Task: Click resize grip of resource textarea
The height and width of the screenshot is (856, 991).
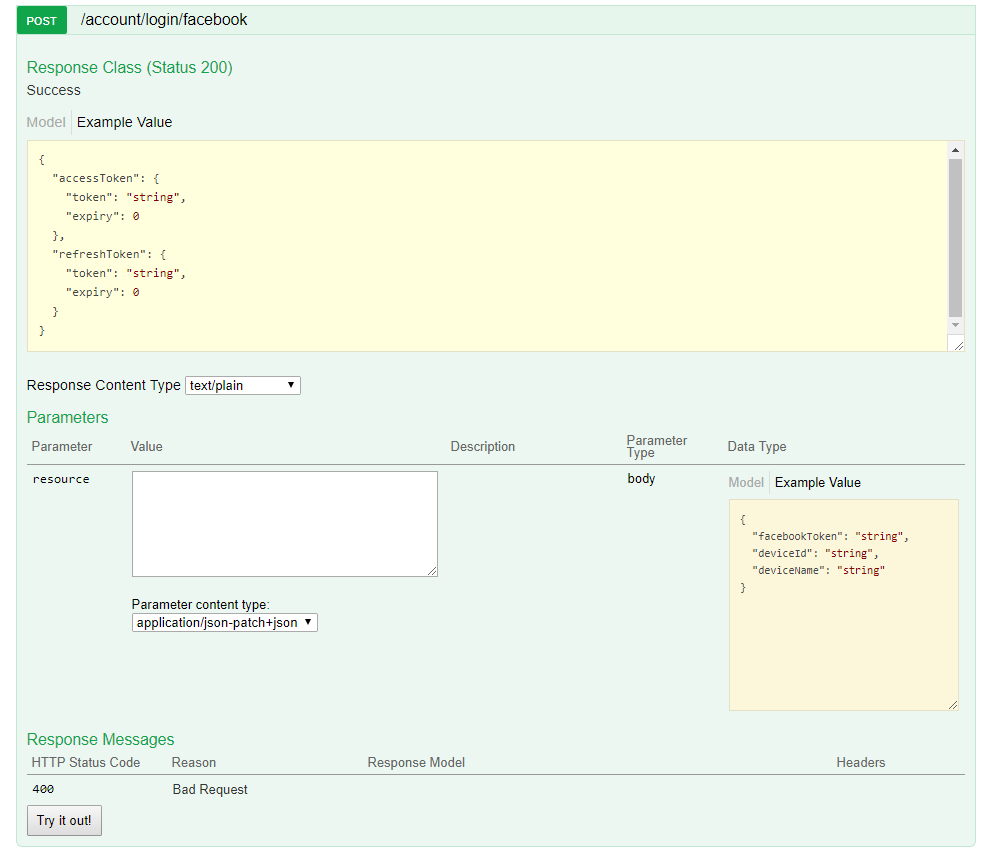Action: pyautogui.click(x=432, y=571)
